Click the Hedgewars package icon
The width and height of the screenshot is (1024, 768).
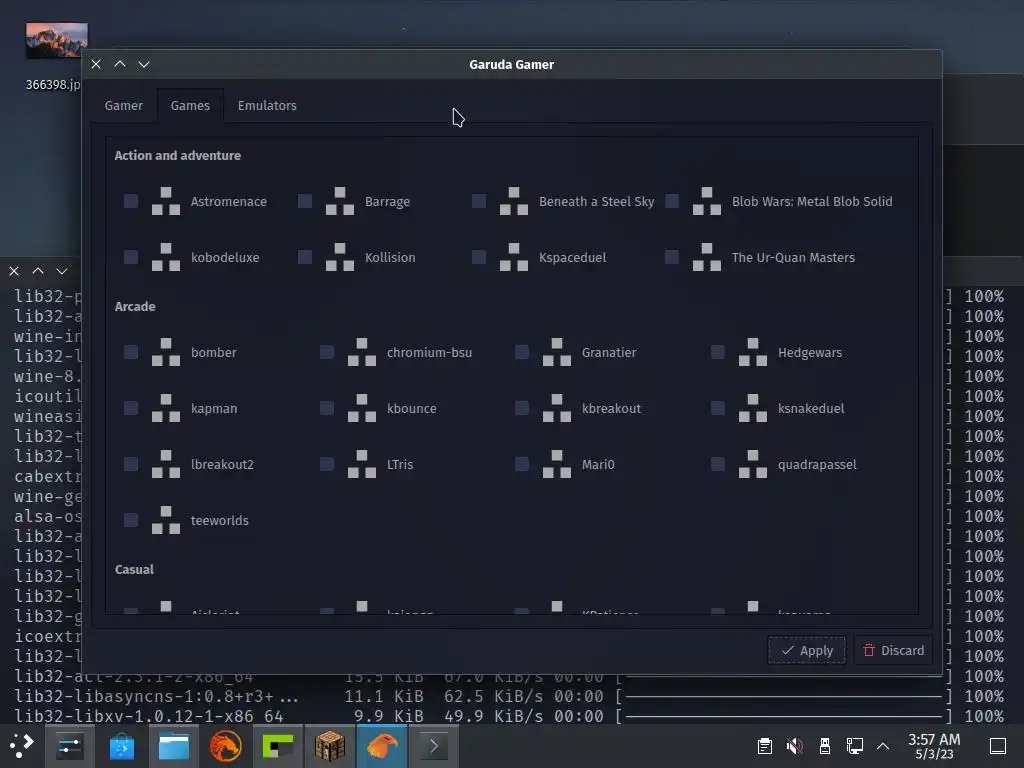coord(753,352)
